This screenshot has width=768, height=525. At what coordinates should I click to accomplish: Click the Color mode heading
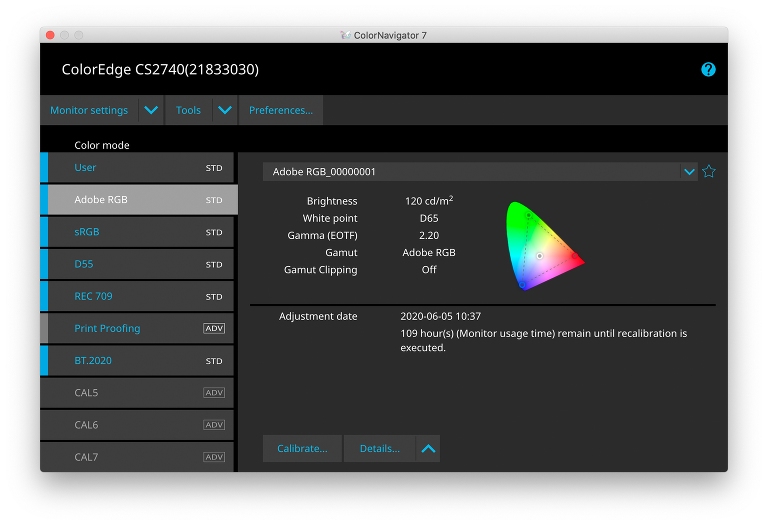(x=102, y=145)
